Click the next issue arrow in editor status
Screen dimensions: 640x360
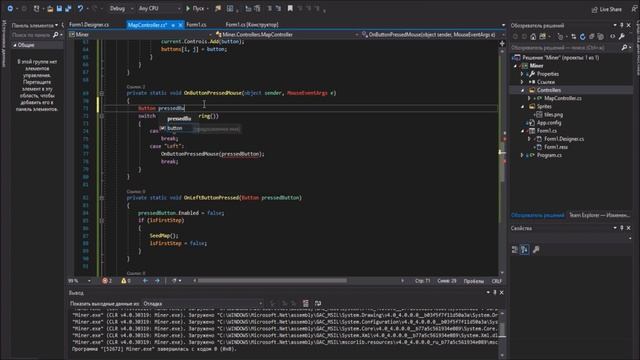click(157, 281)
